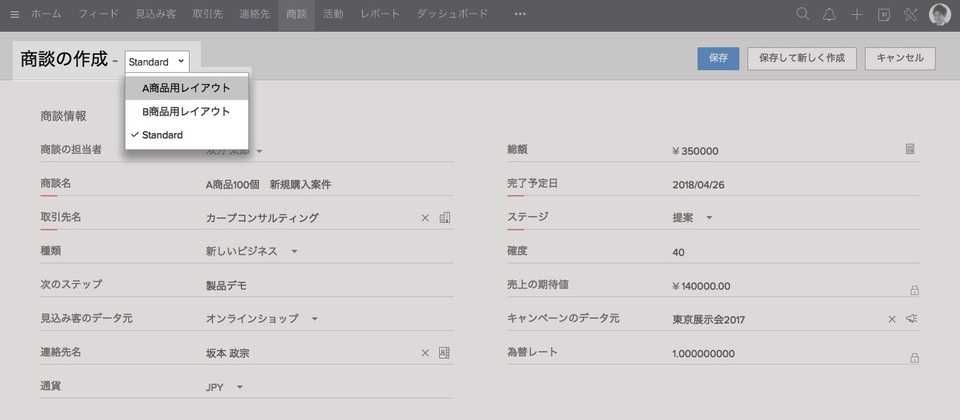Clear the 取引先名 field value
The height and width of the screenshot is (420, 960).
point(424,217)
